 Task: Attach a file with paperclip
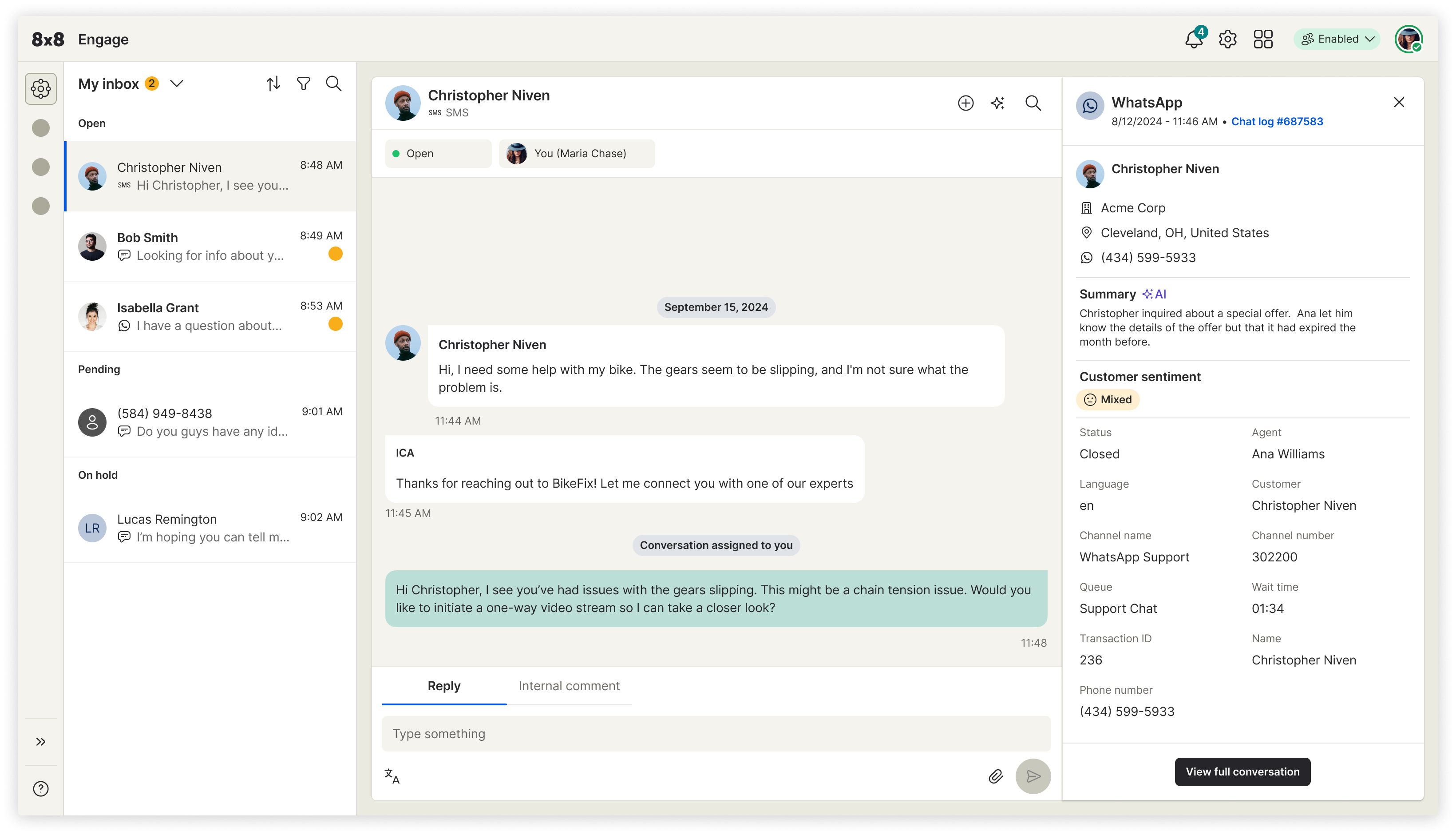coord(996,776)
